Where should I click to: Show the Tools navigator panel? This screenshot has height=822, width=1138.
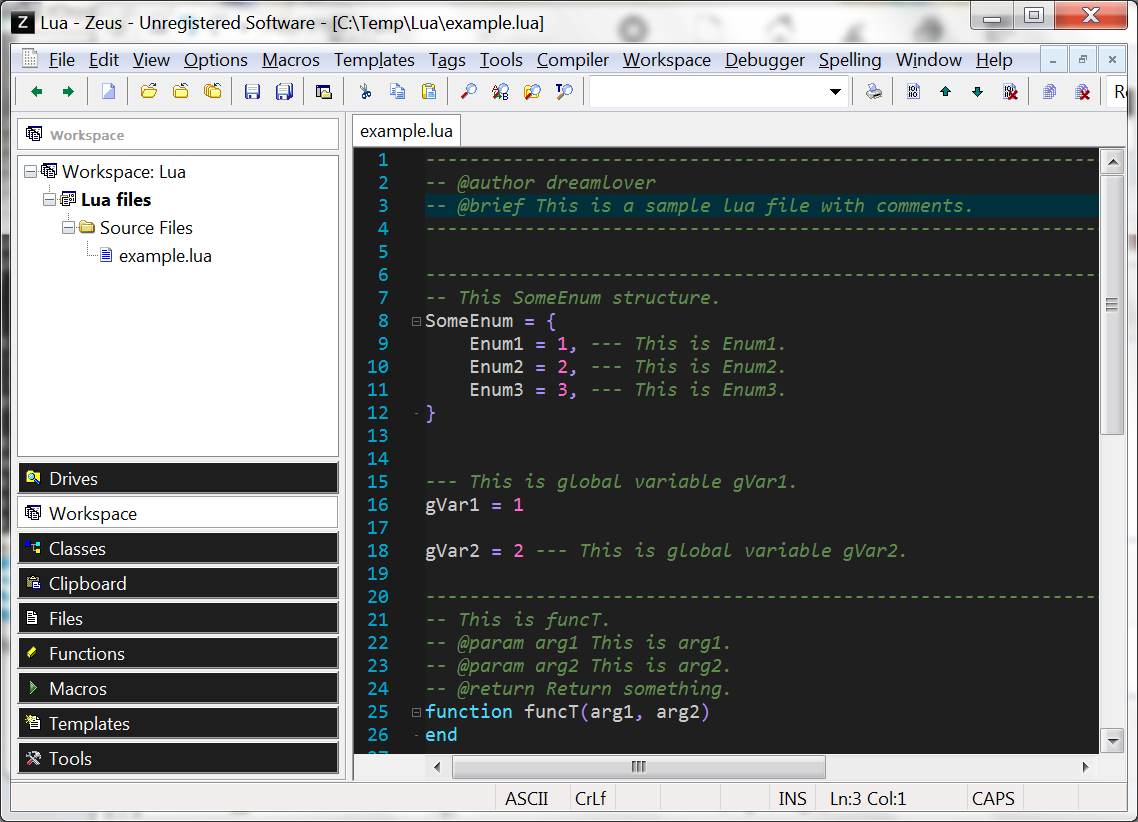(178, 758)
